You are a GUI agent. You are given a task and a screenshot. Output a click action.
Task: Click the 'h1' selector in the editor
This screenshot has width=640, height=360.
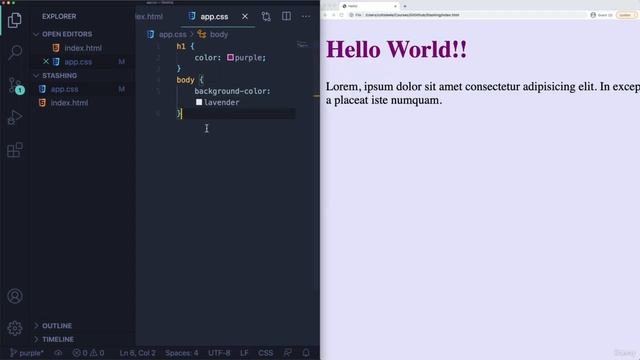coord(181,47)
